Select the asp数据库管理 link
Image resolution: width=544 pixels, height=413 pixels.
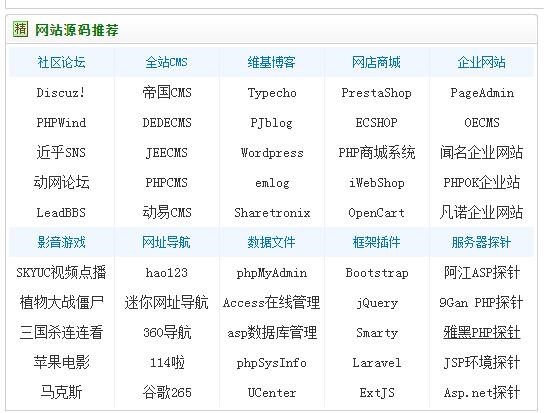coord(272,332)
